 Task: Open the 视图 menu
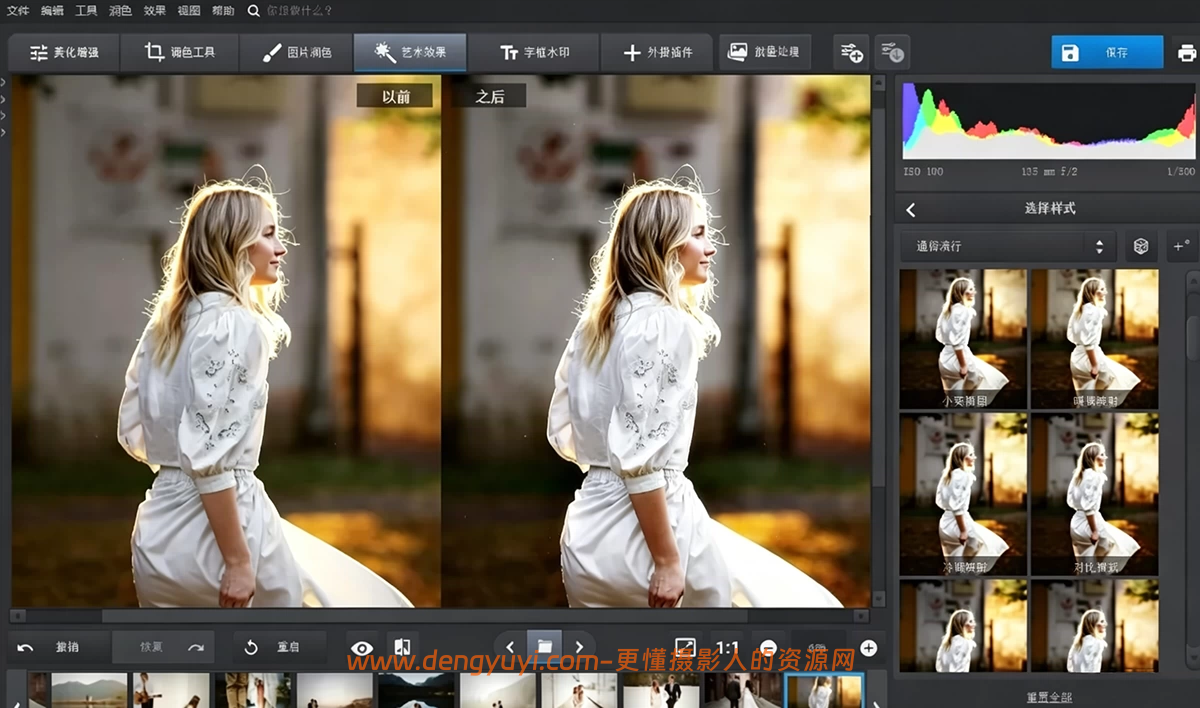188,11
